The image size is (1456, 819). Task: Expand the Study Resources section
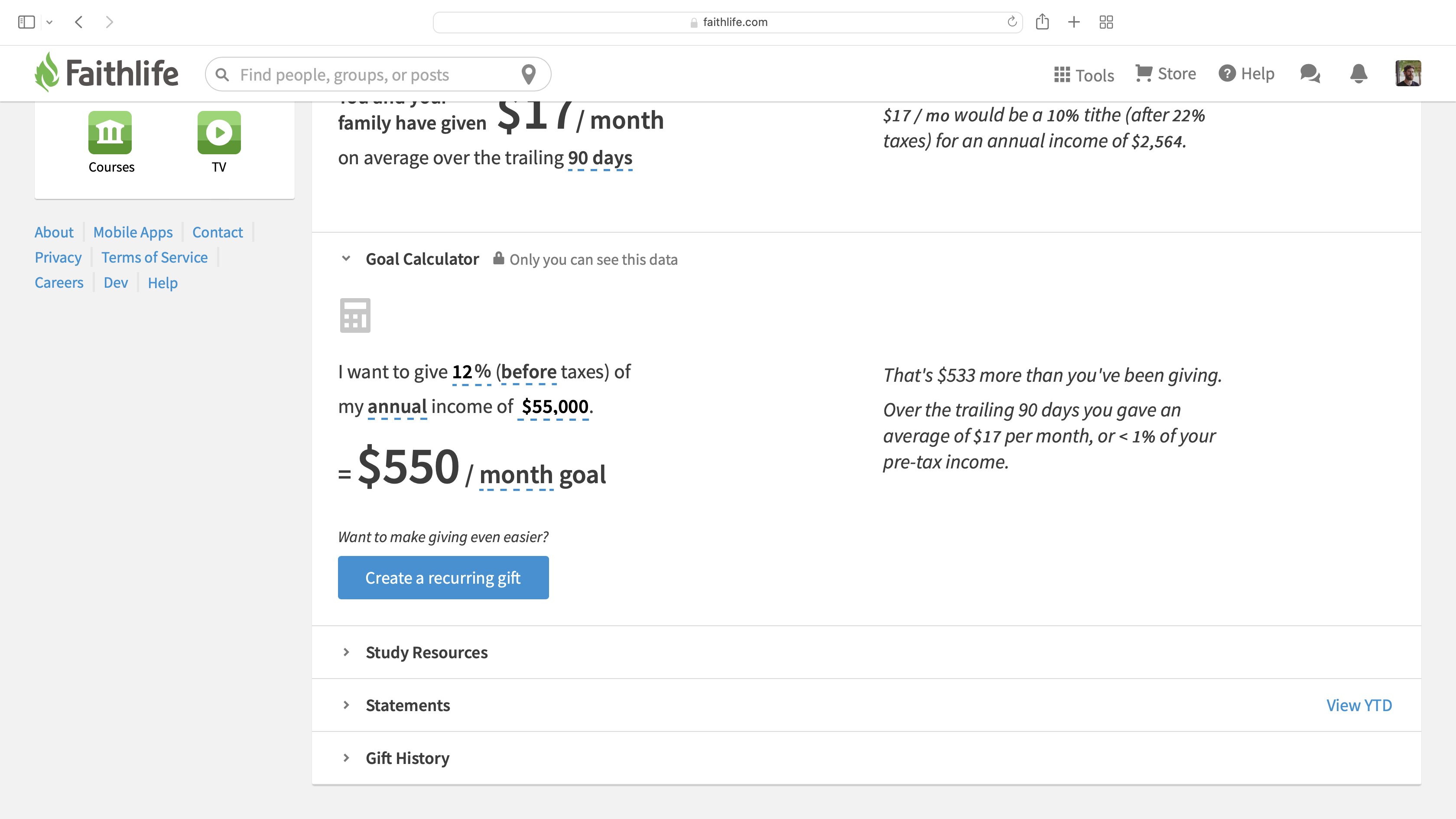tap(346, 652)
